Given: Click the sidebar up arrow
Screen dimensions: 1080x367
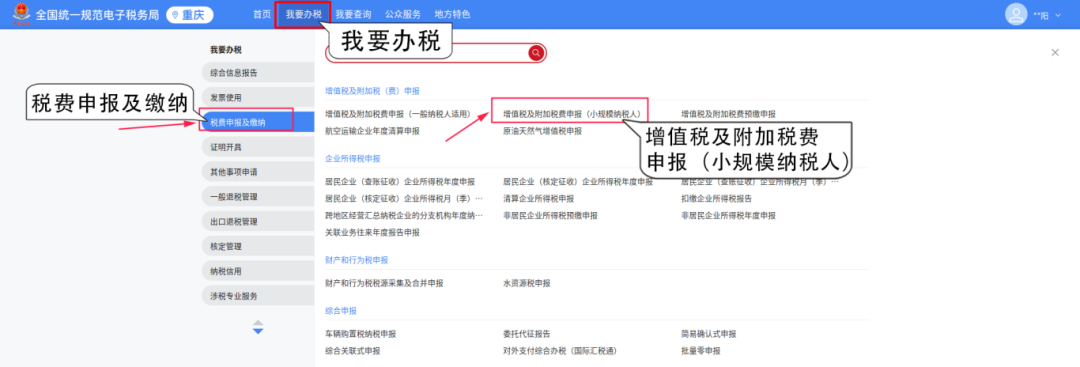Looking at the screenshot, I should pos(258,322).
